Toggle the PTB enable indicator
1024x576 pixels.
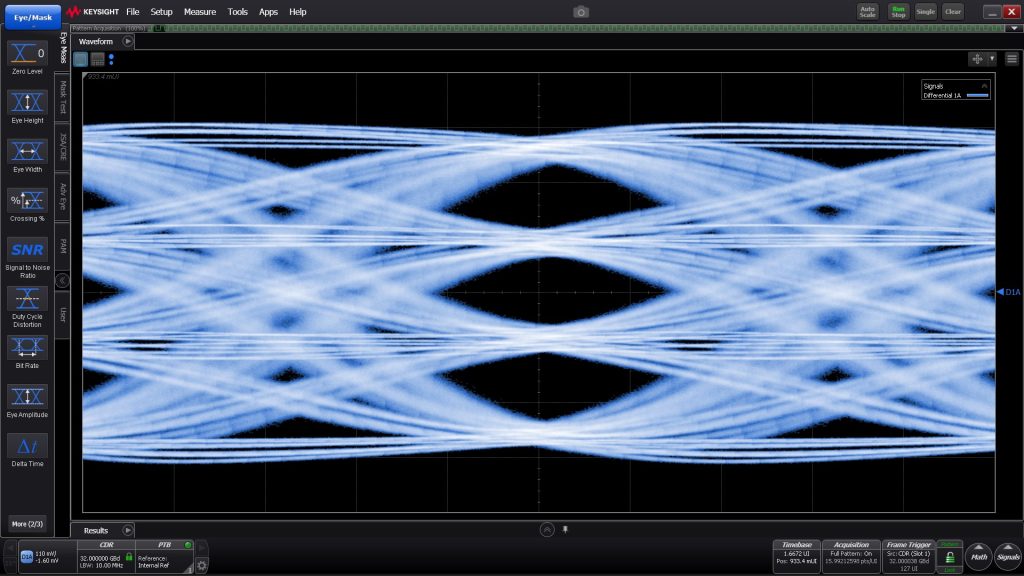(188, 545)
